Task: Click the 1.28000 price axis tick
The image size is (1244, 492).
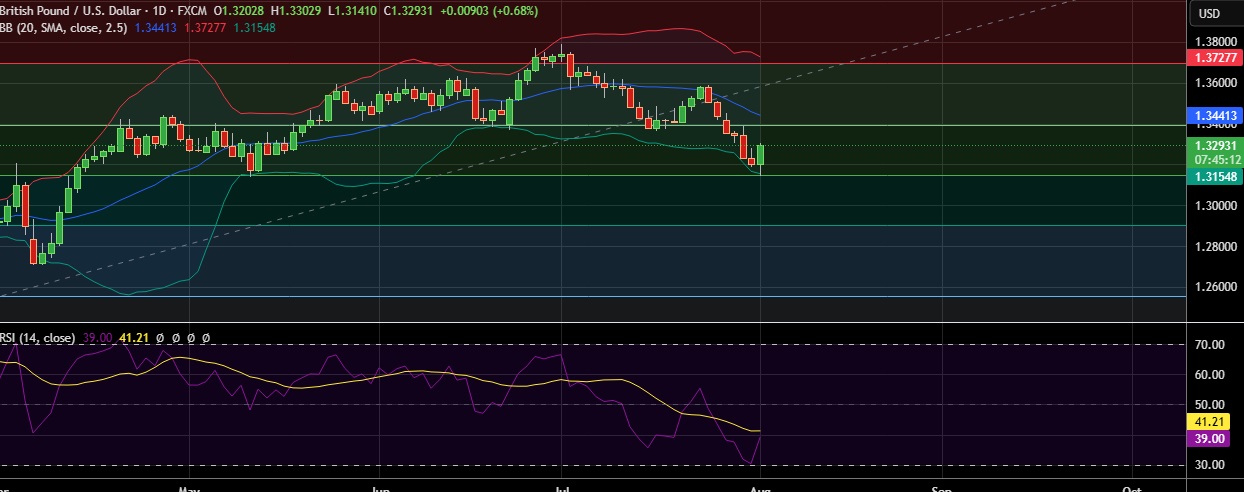Action: point(1218,246)
